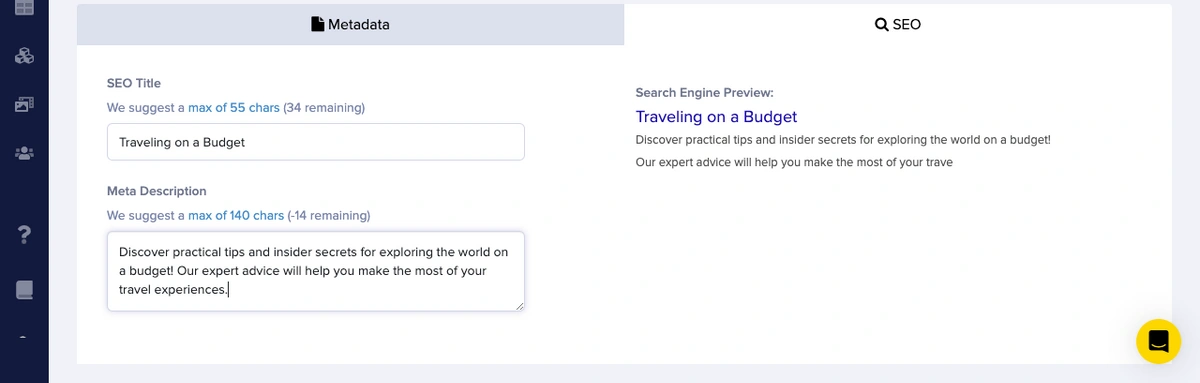Open the content grid icon in sidebar
This screenshot has height=383, width=1200.
coord(24,7)
